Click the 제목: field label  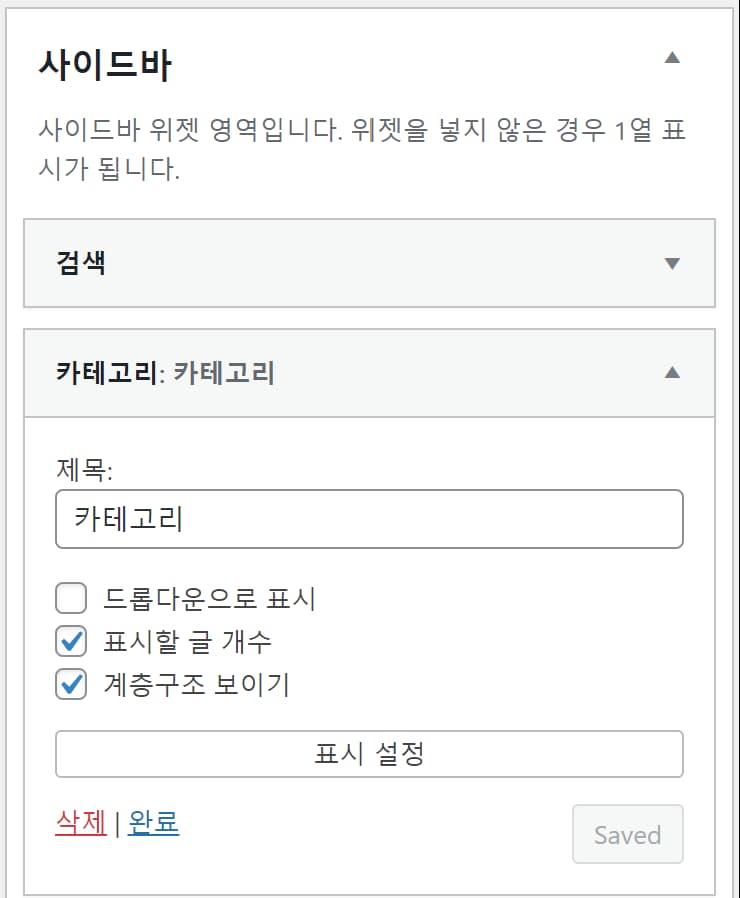(84, 470)
